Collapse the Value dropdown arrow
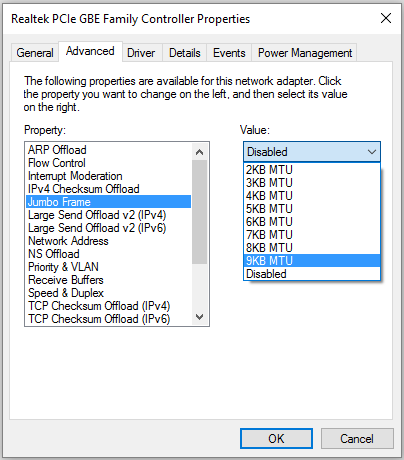The image size is (404, 460). [372, 152]
